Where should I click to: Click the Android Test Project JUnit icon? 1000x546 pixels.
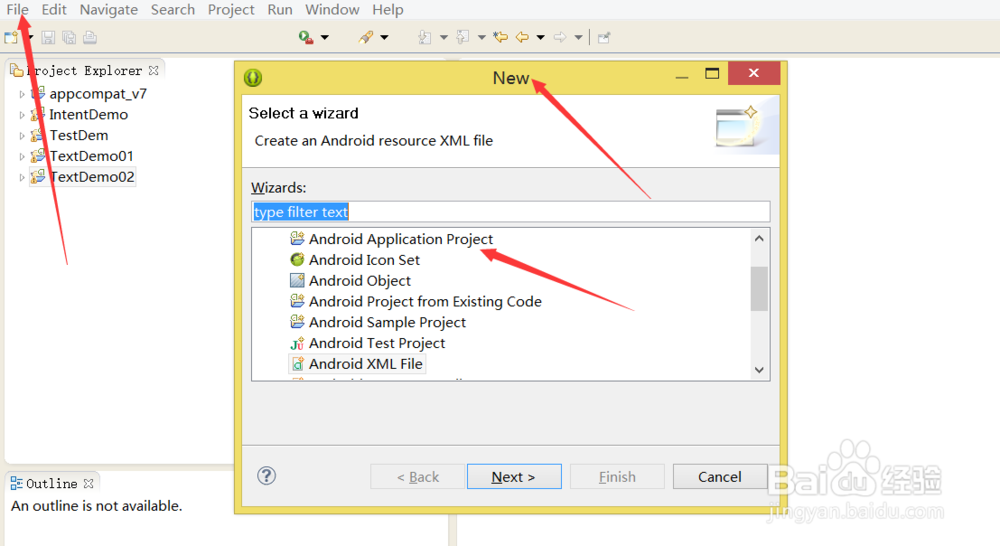point(297,343)
